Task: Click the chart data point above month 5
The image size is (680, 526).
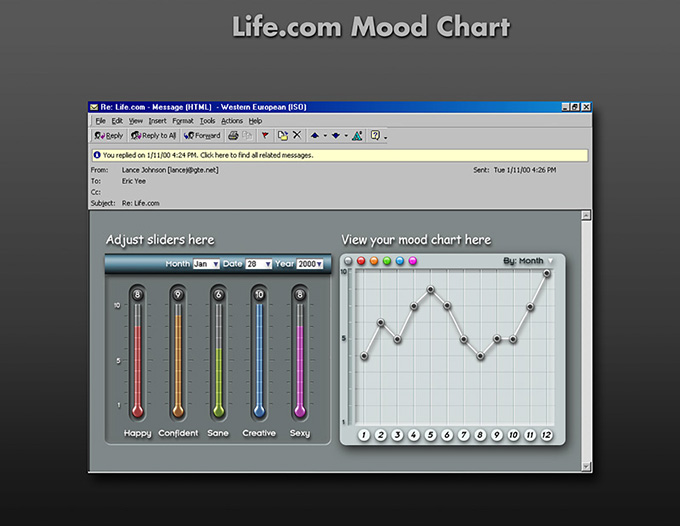Action: (431, 289)
